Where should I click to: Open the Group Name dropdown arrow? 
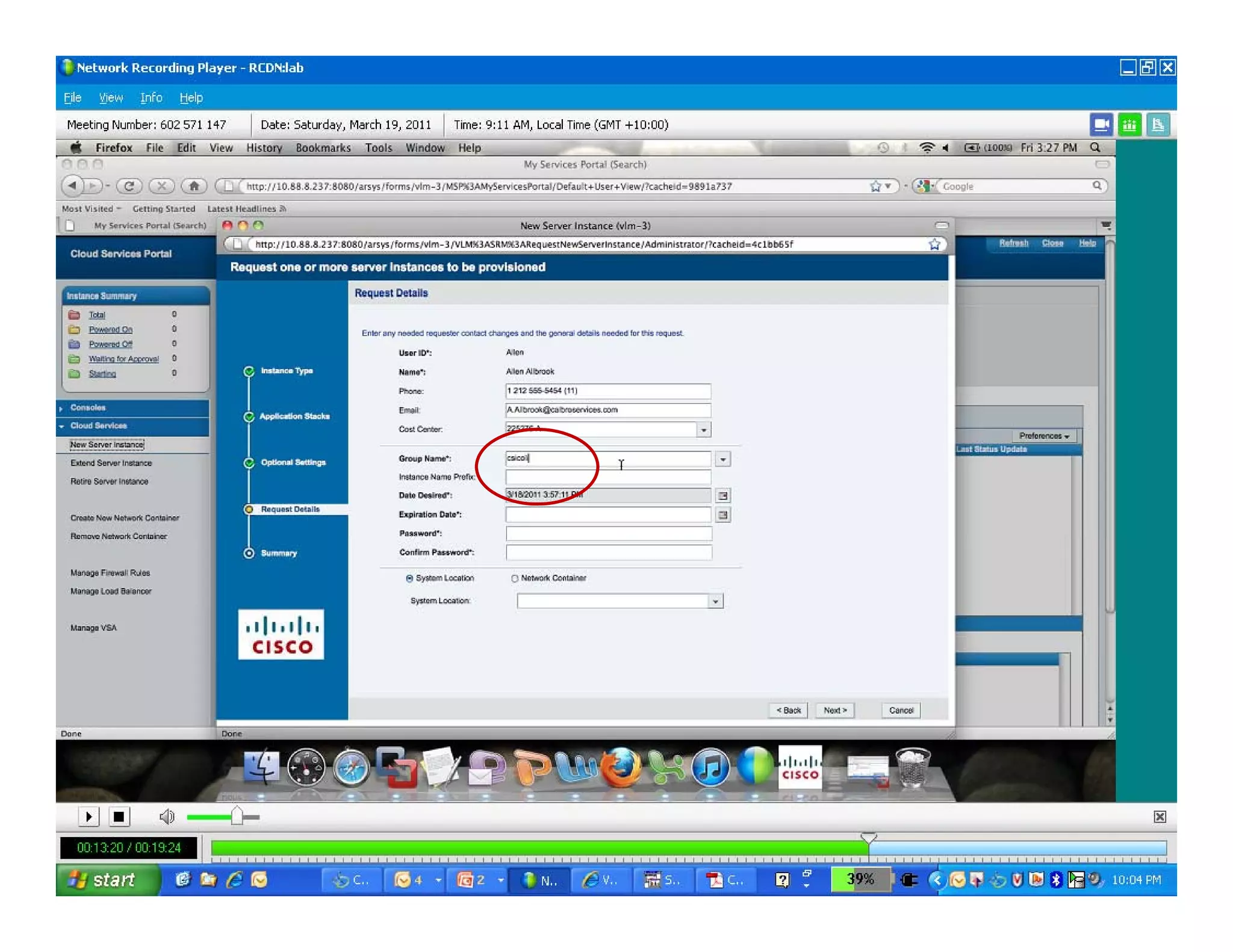[x=723, y=459]
